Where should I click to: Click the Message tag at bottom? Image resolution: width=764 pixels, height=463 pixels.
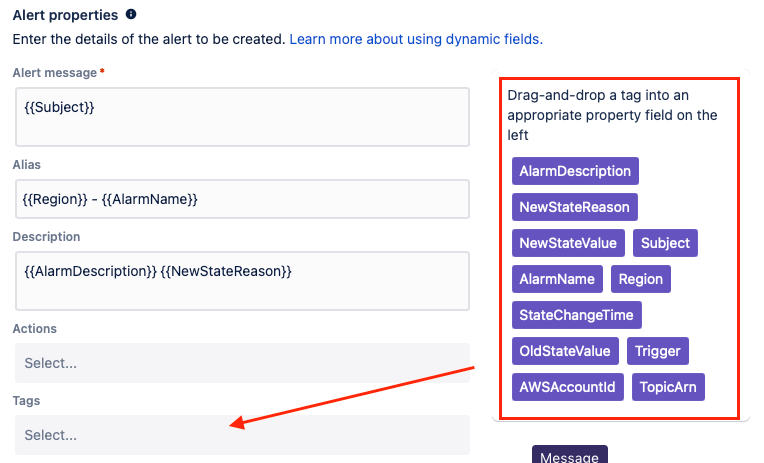pyautogui.click(x=570, y=455)
